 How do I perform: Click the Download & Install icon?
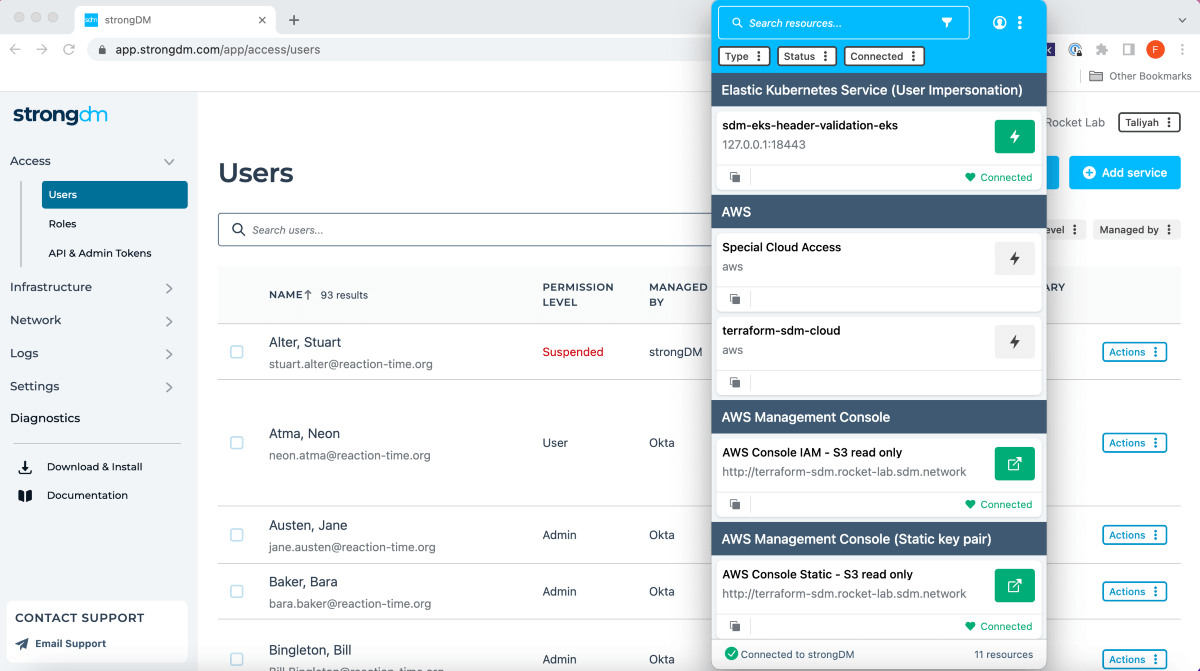coord(23,466)
